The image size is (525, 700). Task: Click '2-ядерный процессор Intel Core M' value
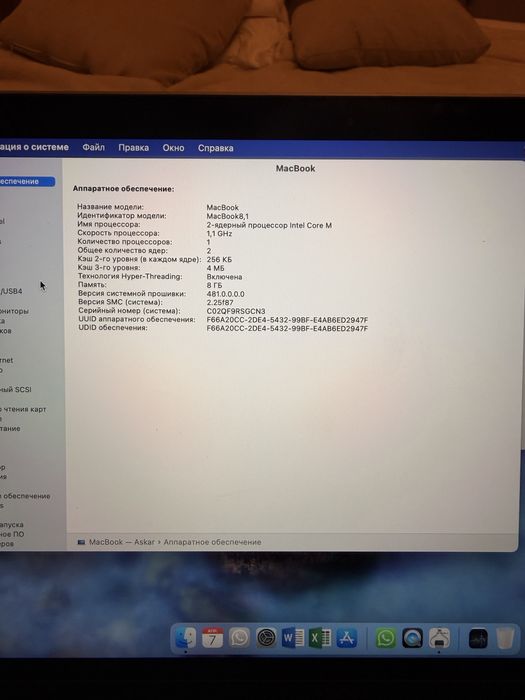click(269, 225)
